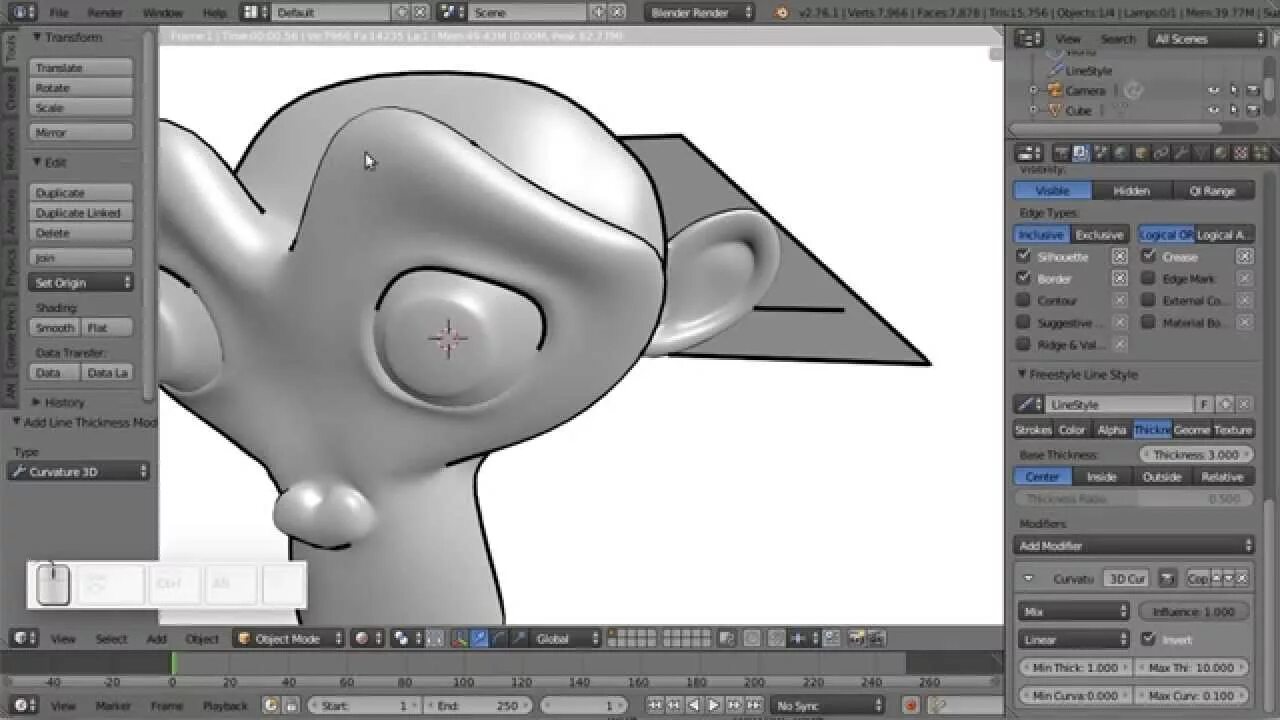Click the OpenGL render image icon
The width and height of the screenshot is (1280, 720).
[857, 638]
